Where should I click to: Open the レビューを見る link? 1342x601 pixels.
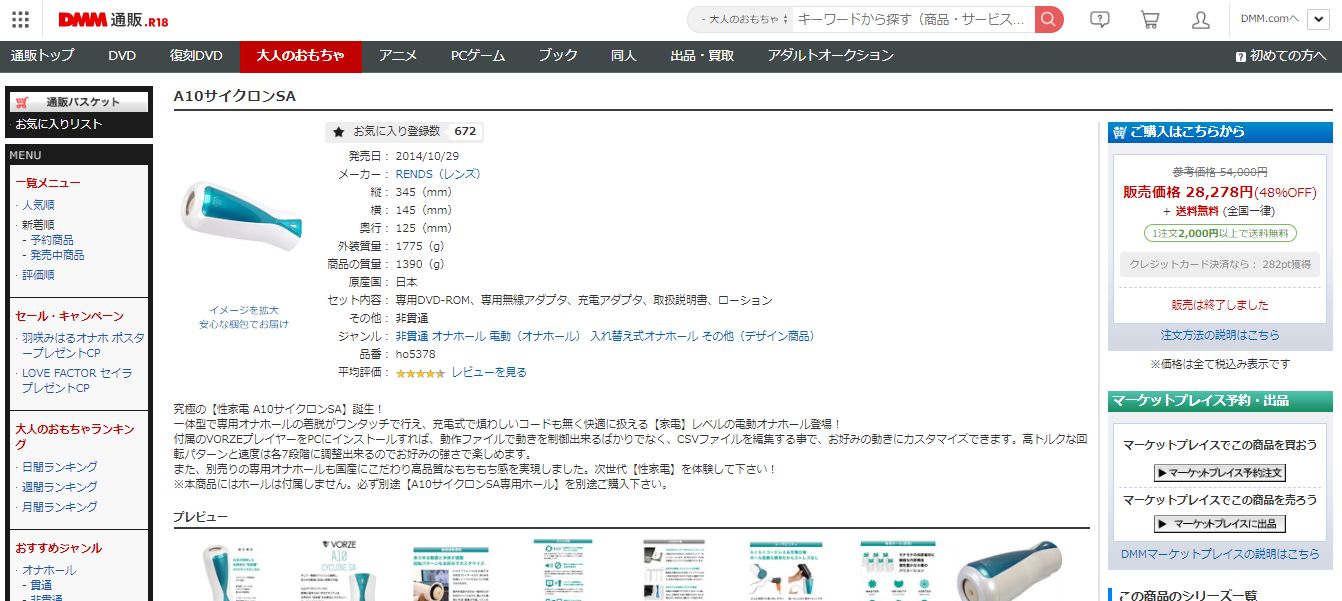coord(489,373)
